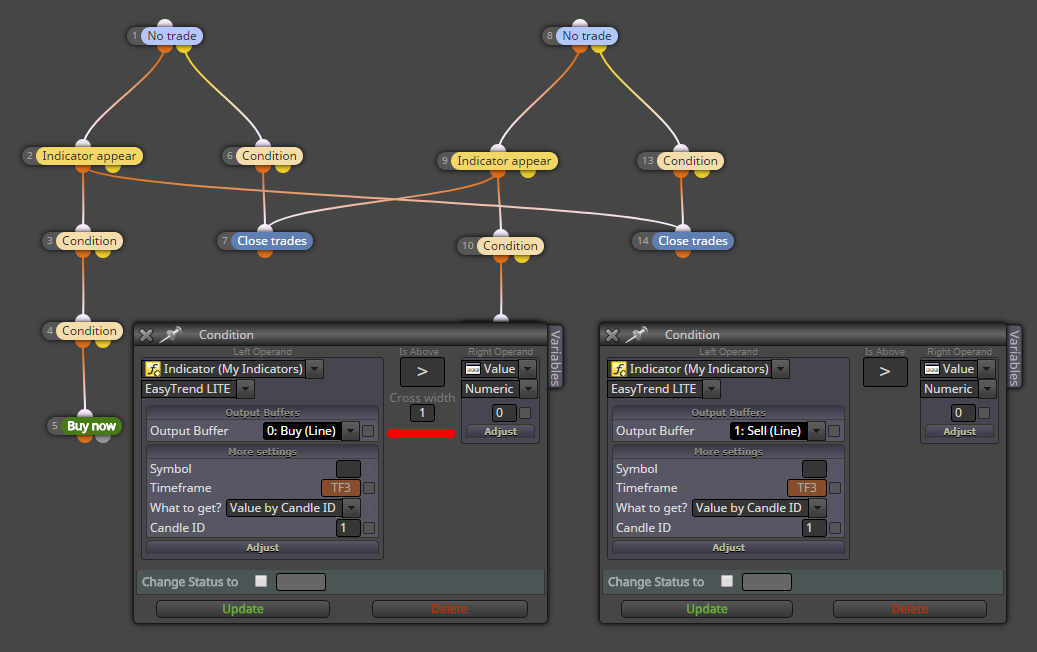Open right panel Indicator (My Indicators) dropdown
The width and height of the screenshot is (1037, 652).
[781, 369]
